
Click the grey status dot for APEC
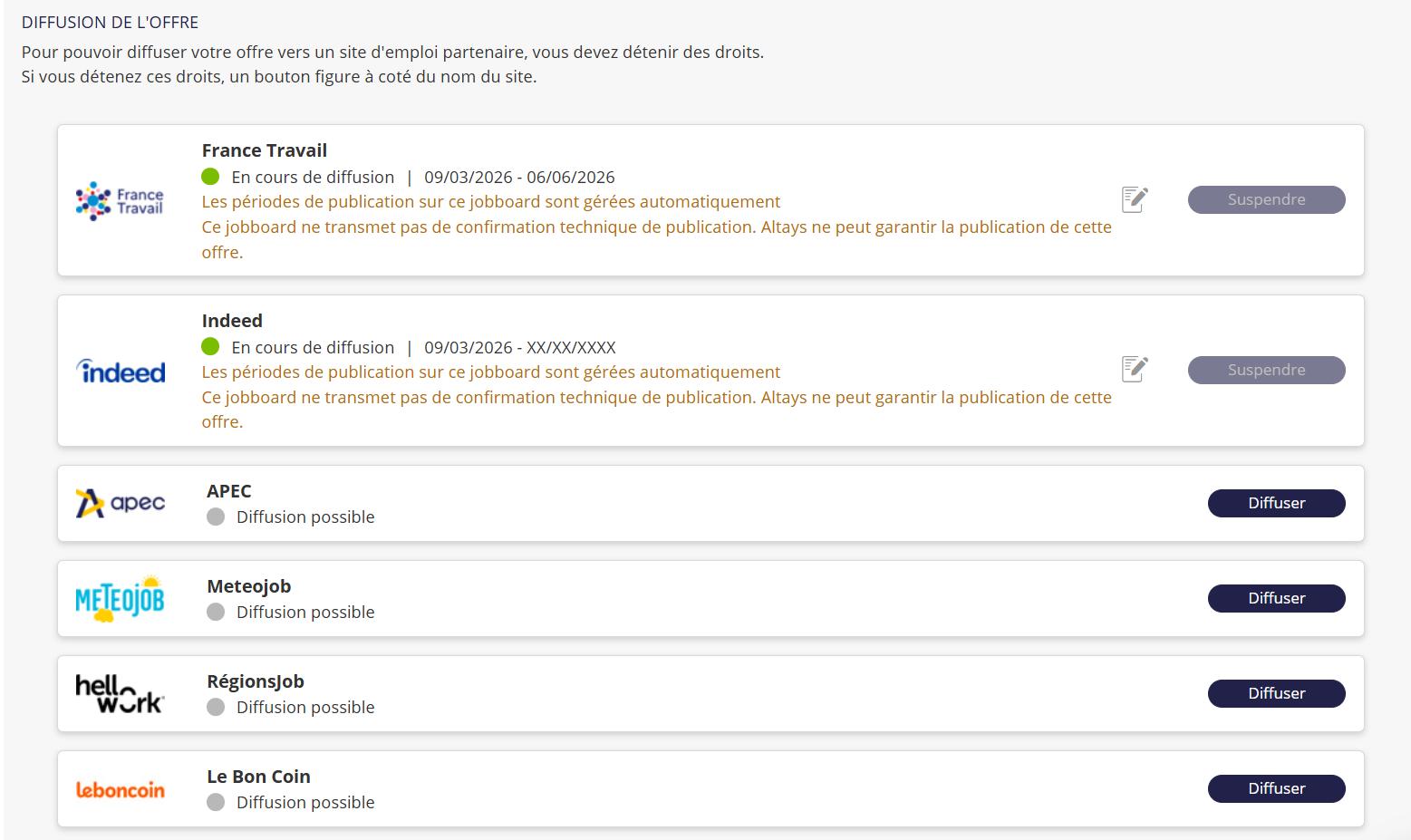pyautogui.click(x=216, y=517)
